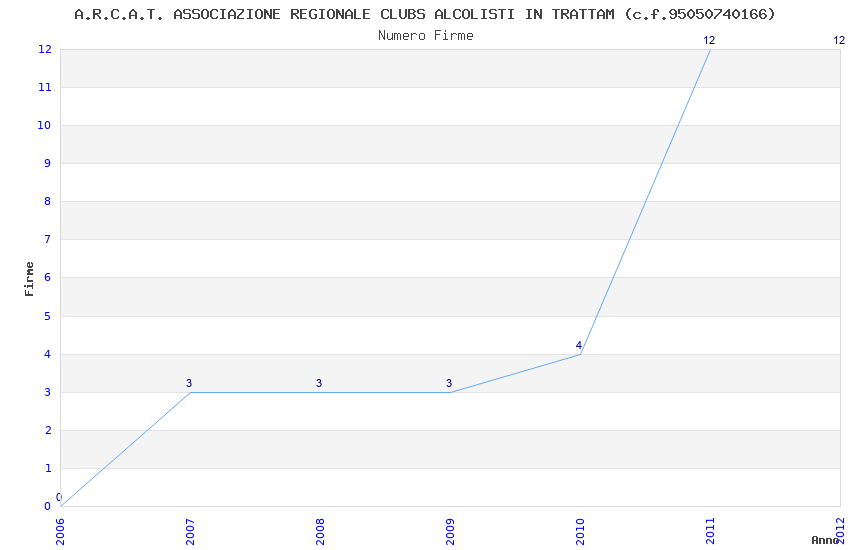Click y-axis tick value 9
This screenshot has height=550, width=850.
tap(48, 163)
